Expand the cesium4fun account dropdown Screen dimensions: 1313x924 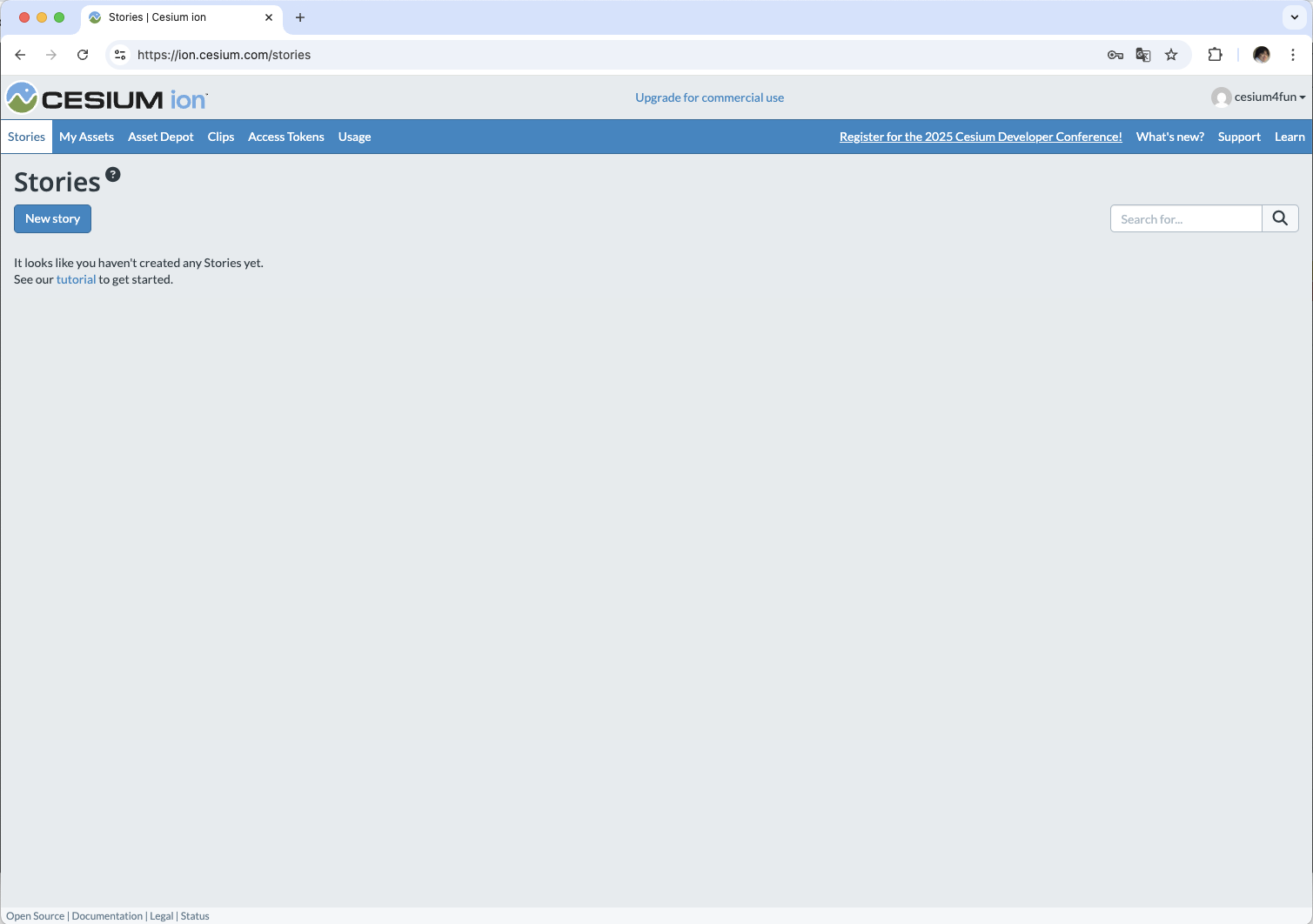[1258, 97]
